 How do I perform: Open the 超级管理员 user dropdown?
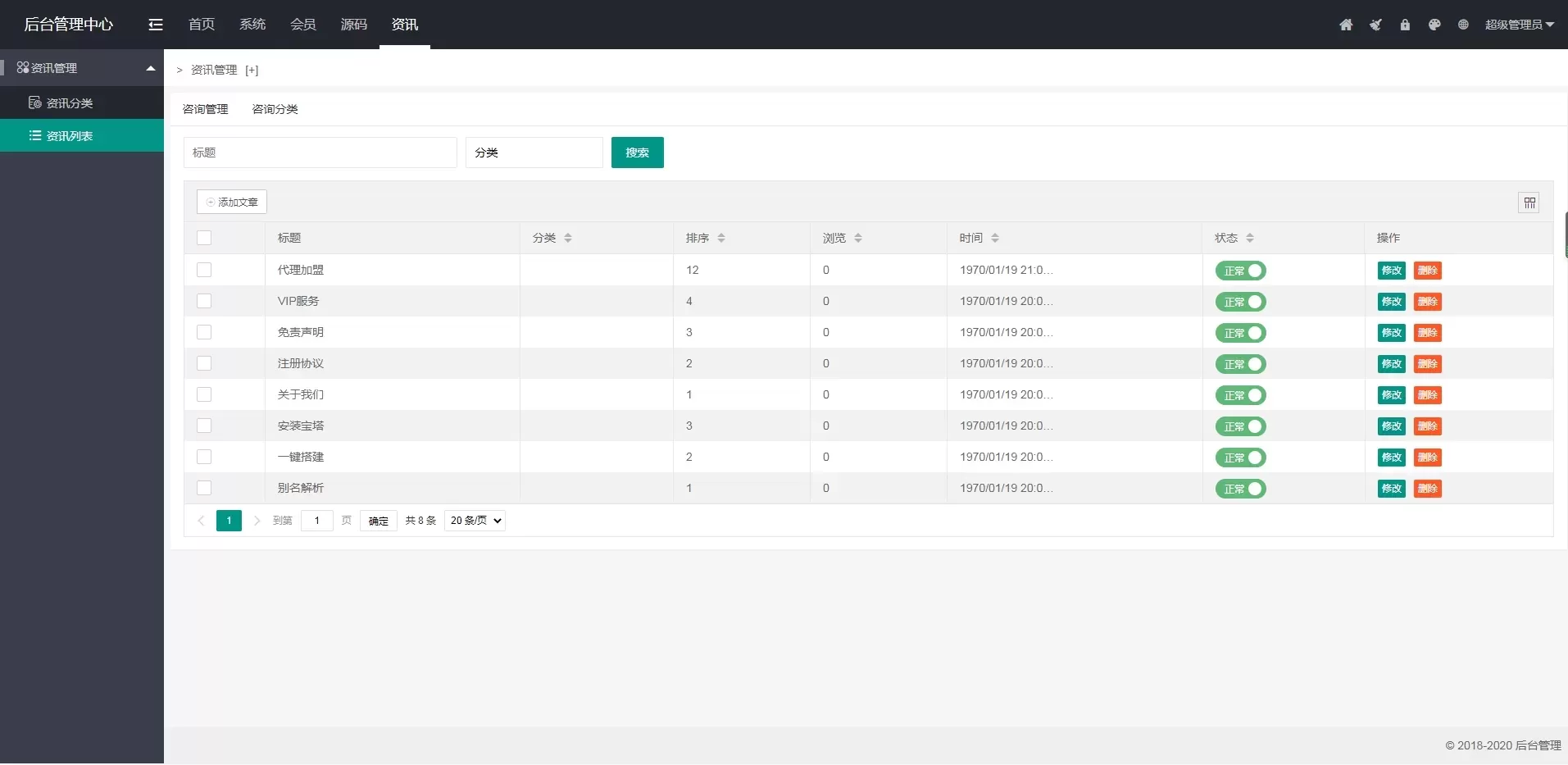click(1519, 25)
